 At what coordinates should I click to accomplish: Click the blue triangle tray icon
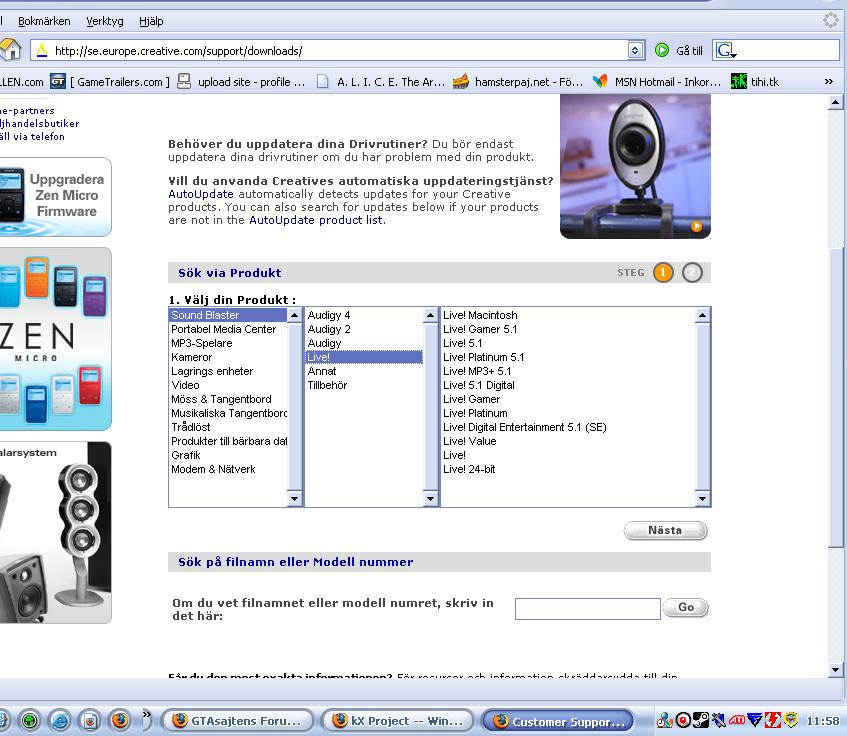tap(755, 720)
